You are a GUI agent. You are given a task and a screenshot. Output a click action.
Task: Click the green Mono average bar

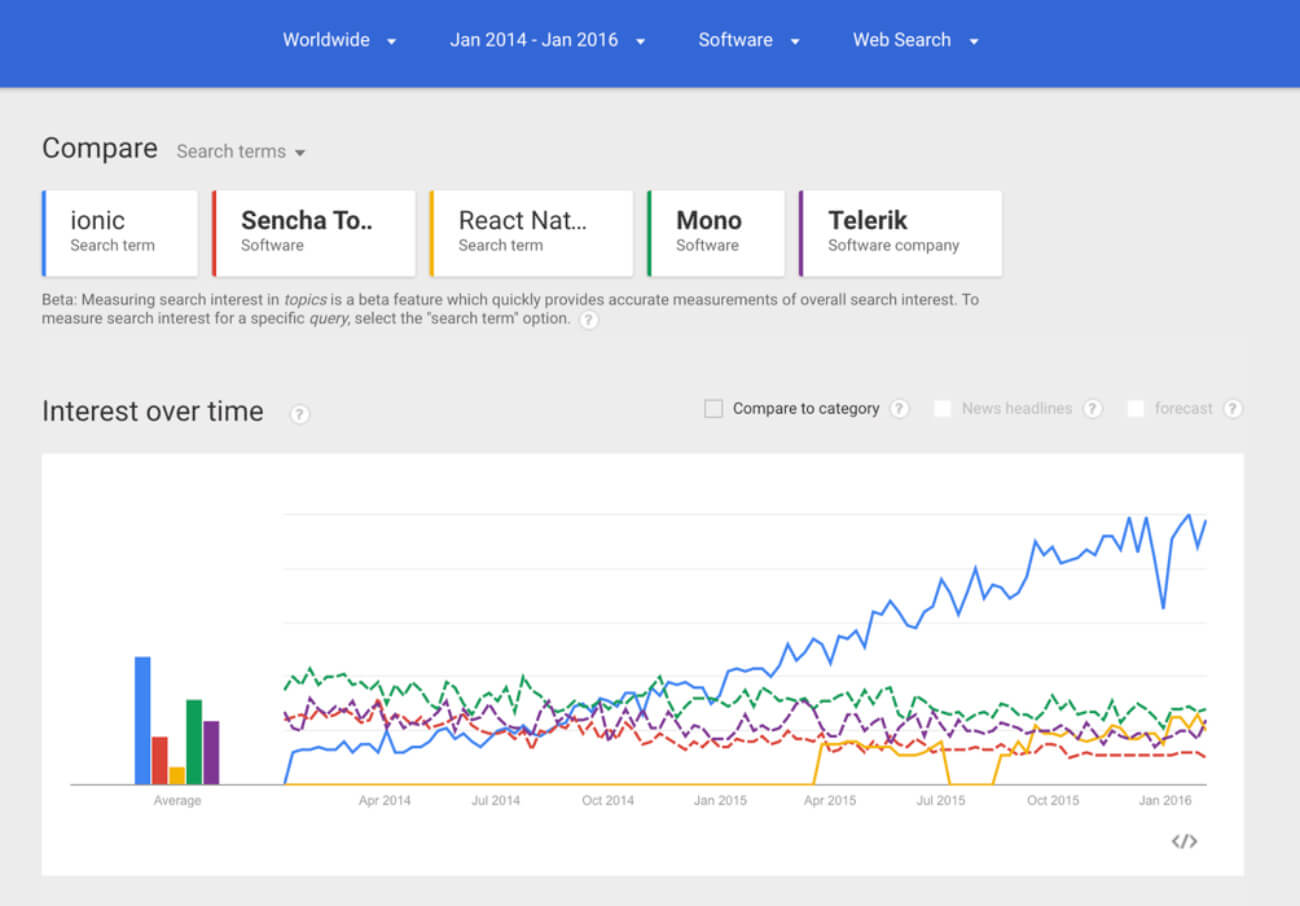(x=194, y=742)
